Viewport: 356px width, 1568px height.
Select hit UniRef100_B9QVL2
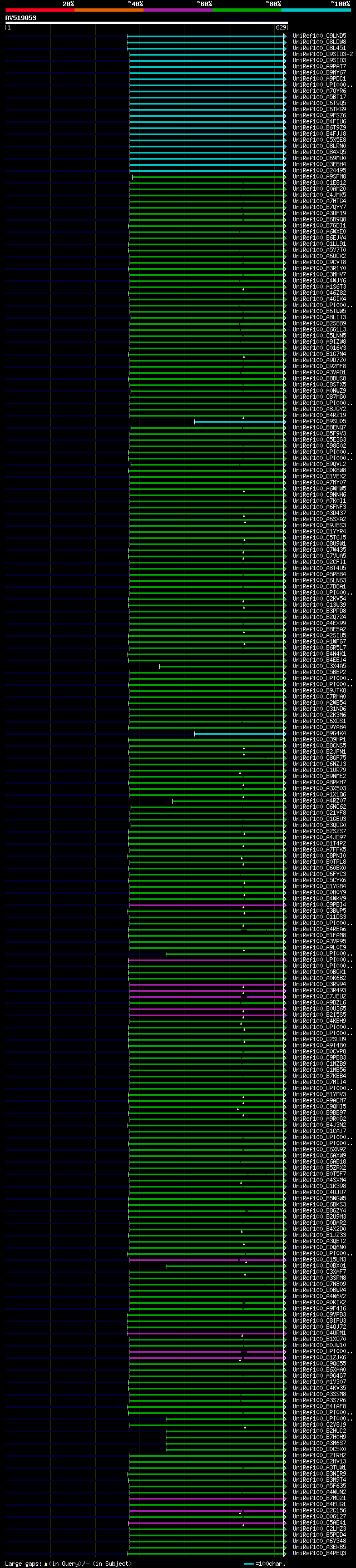(x=319, y=464)
